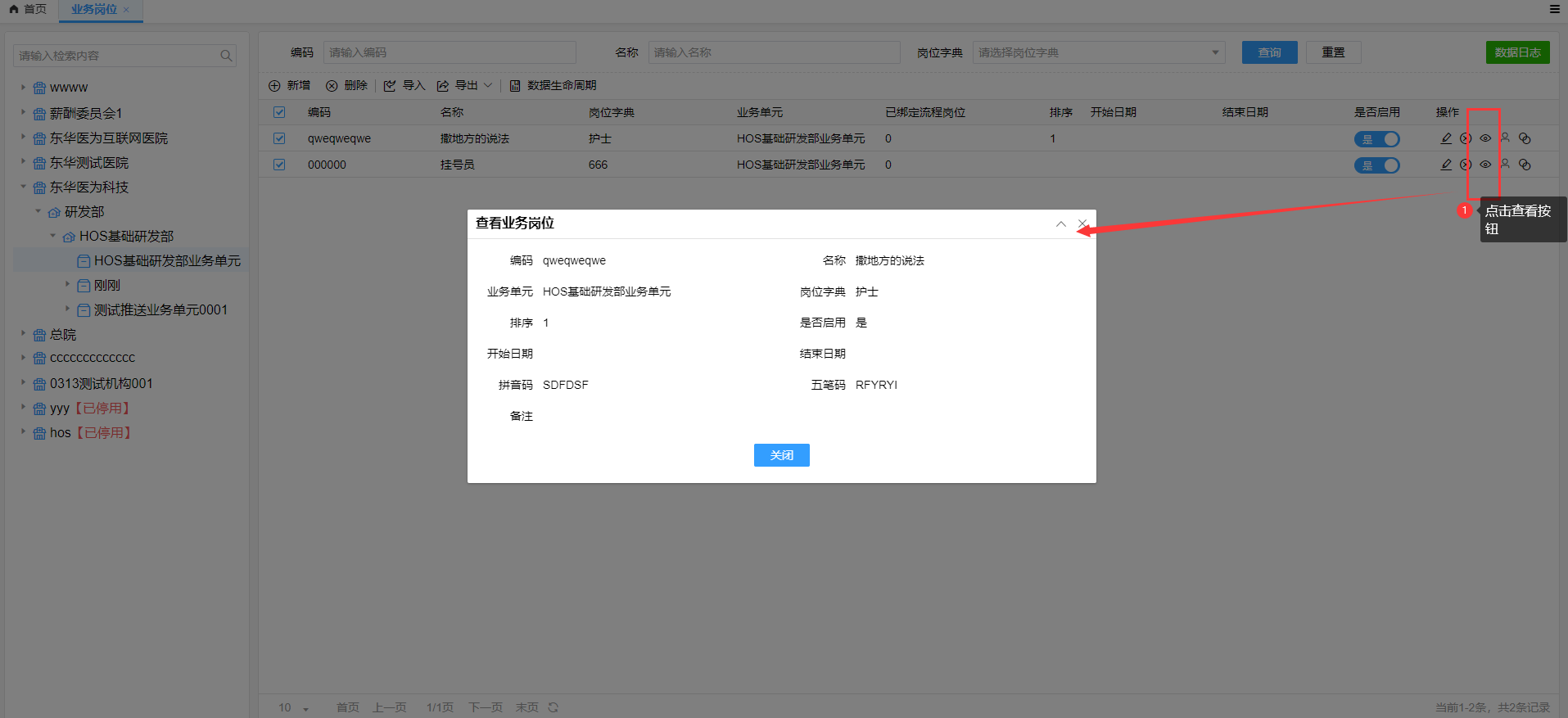Click the 撒地方的说法 name cell in the table

pos(475,138)
